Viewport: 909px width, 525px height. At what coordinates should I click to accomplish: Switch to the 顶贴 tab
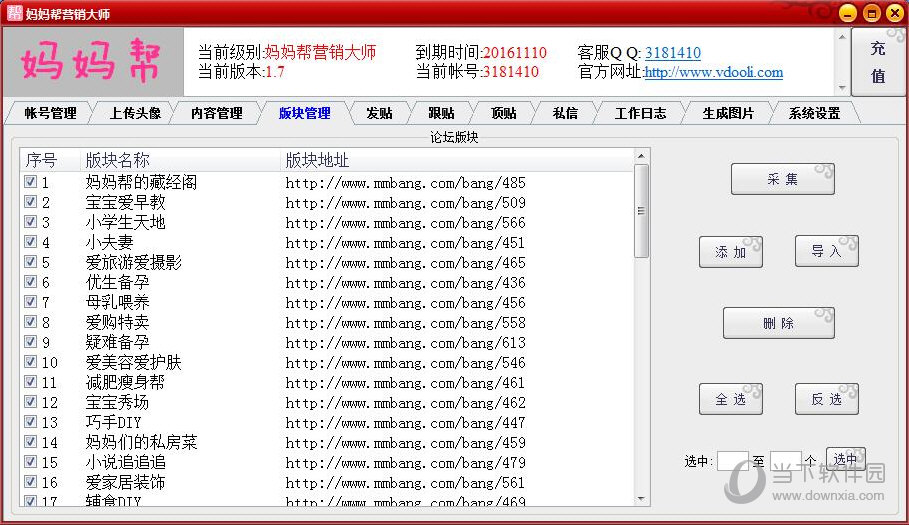click(503, 113)
